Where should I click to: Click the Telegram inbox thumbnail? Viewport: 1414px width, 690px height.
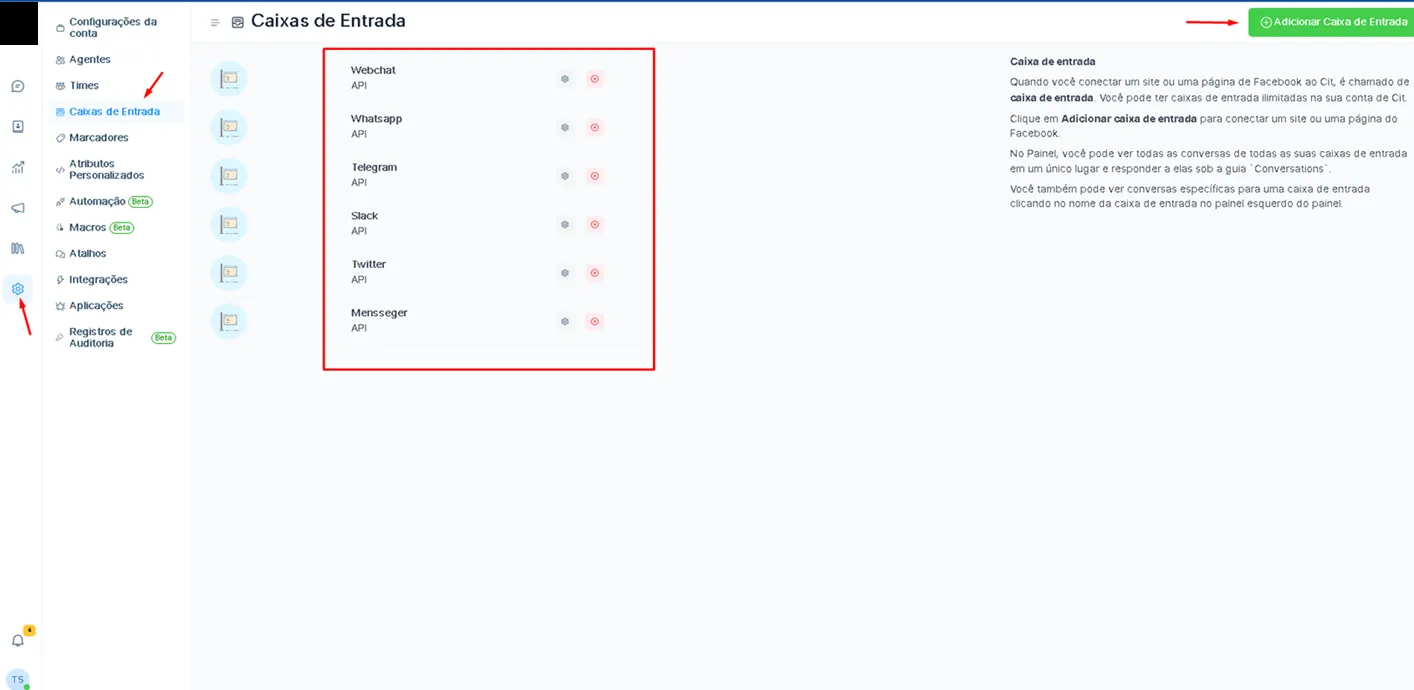tap(229, 176)
